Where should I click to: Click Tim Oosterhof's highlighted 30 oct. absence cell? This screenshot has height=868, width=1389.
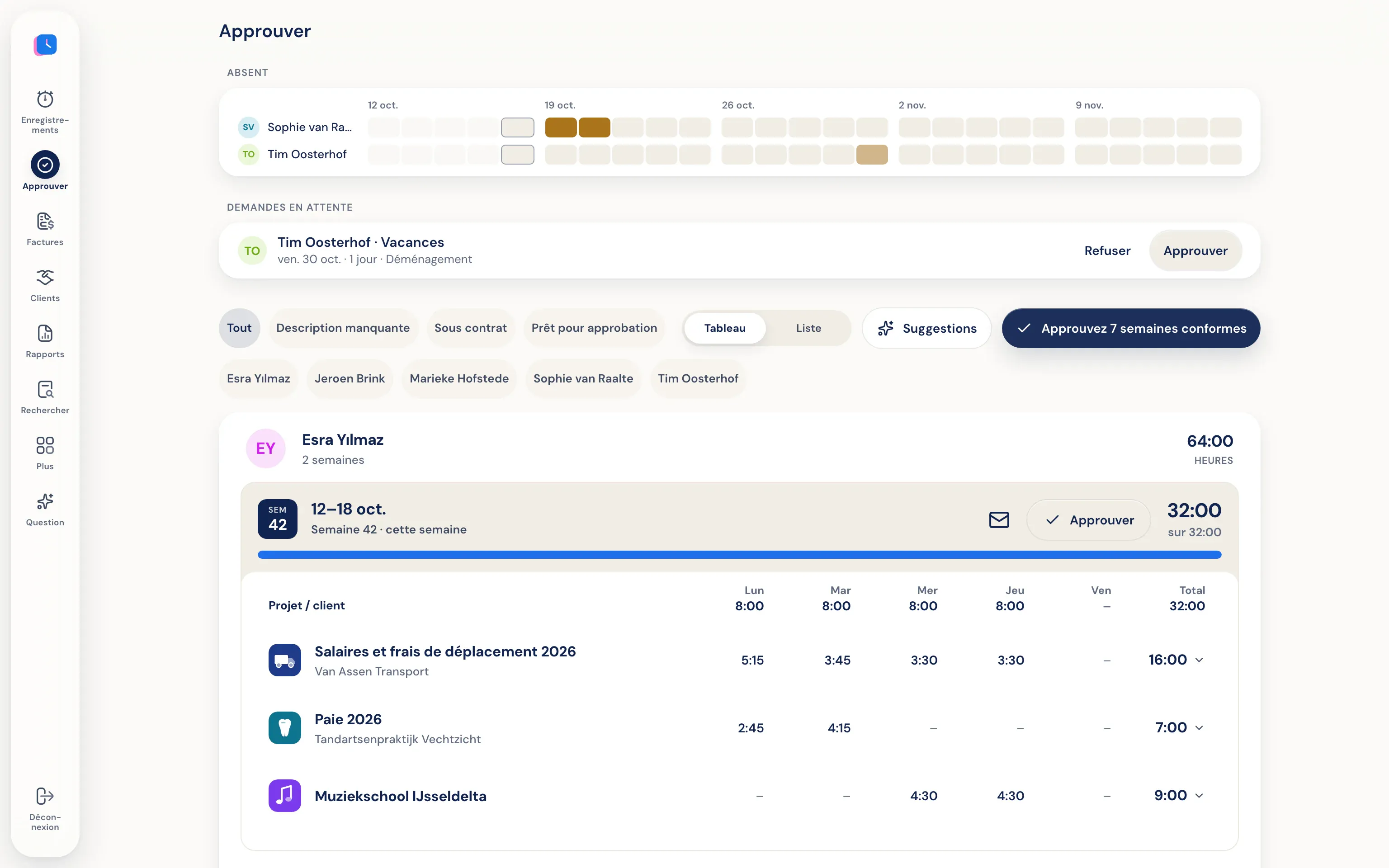click(872, 155)
